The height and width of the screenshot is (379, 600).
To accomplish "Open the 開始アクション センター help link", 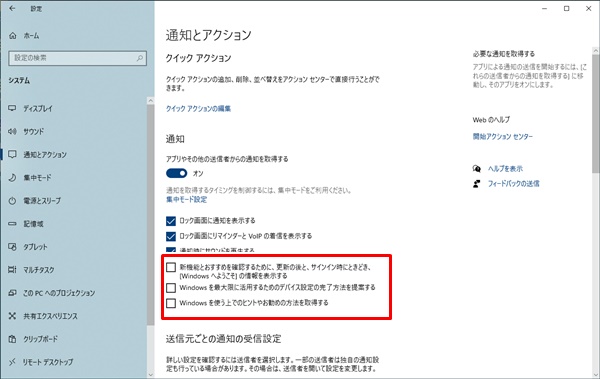I will point(502,136).
